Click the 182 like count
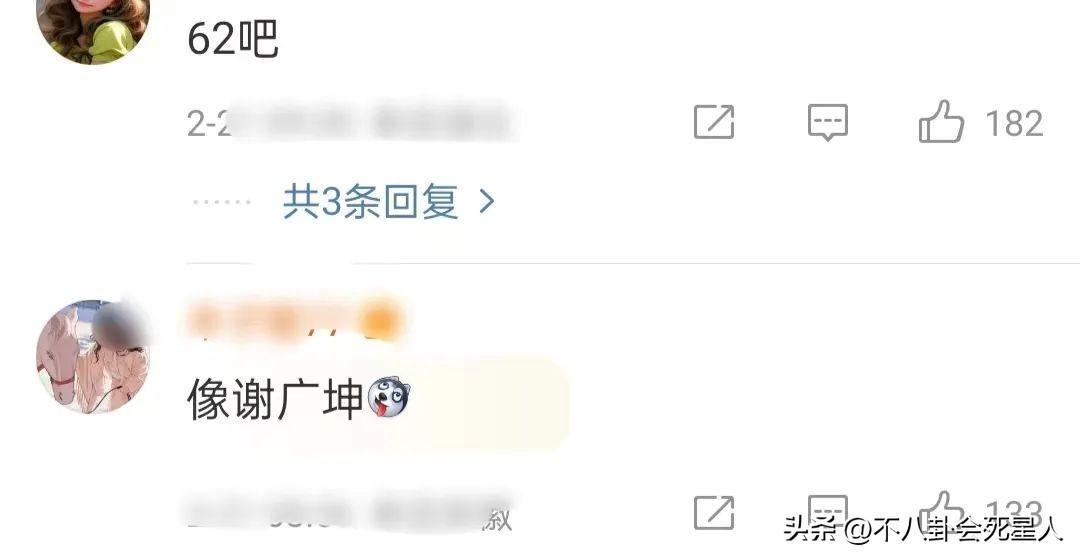1080x559 pixels. point(1014,124)
